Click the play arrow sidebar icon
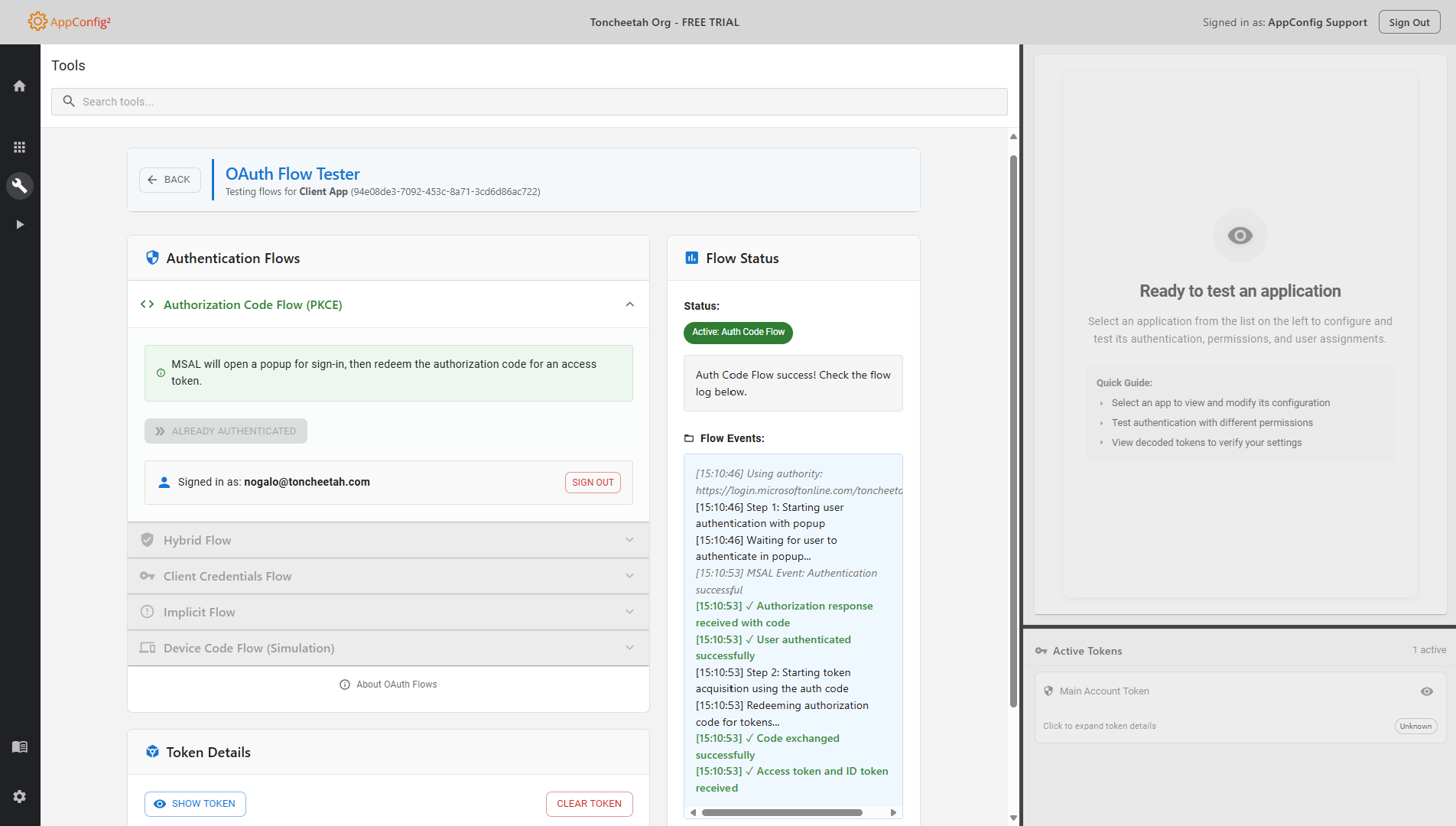 pyautogui.click(x=20, y=225)
